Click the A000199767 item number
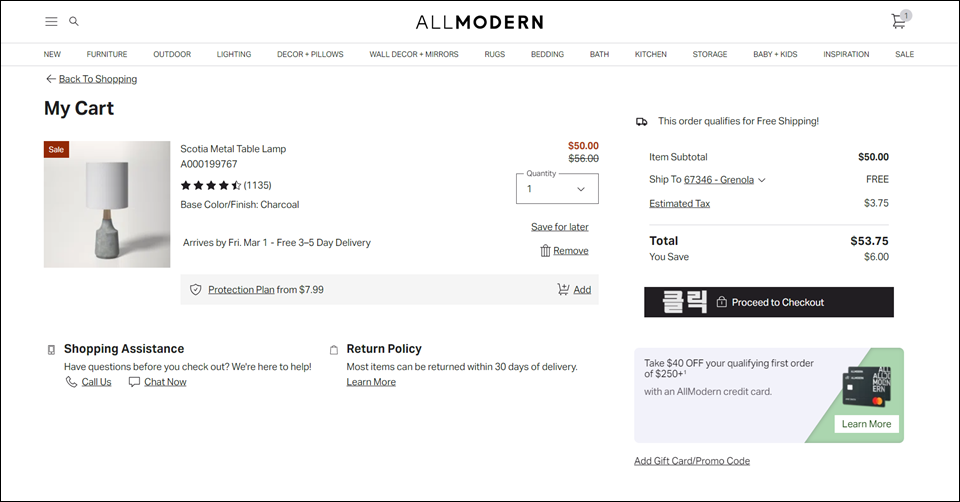 (x=209, y=164)
